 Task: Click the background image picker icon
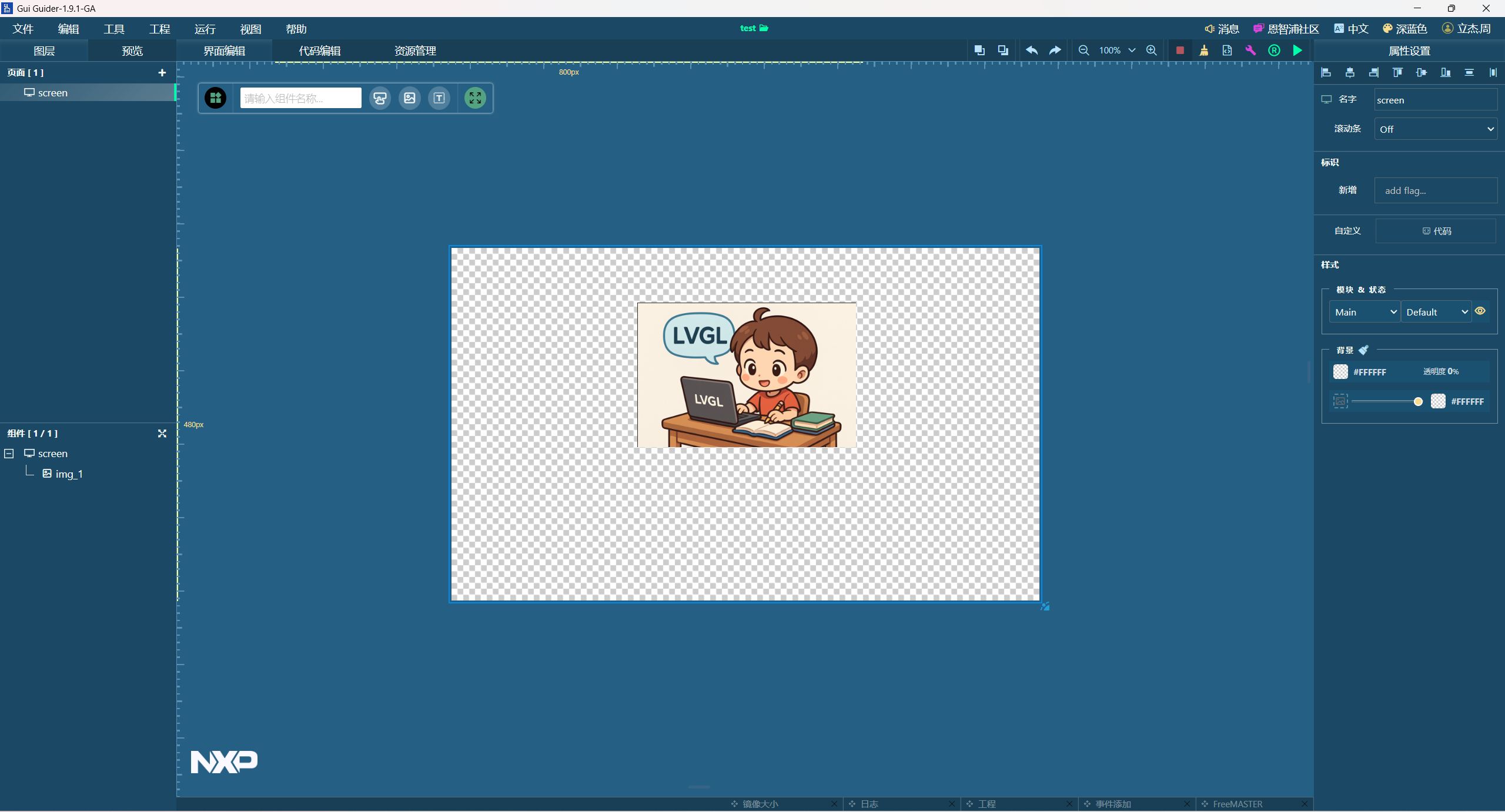(1340, 401)
